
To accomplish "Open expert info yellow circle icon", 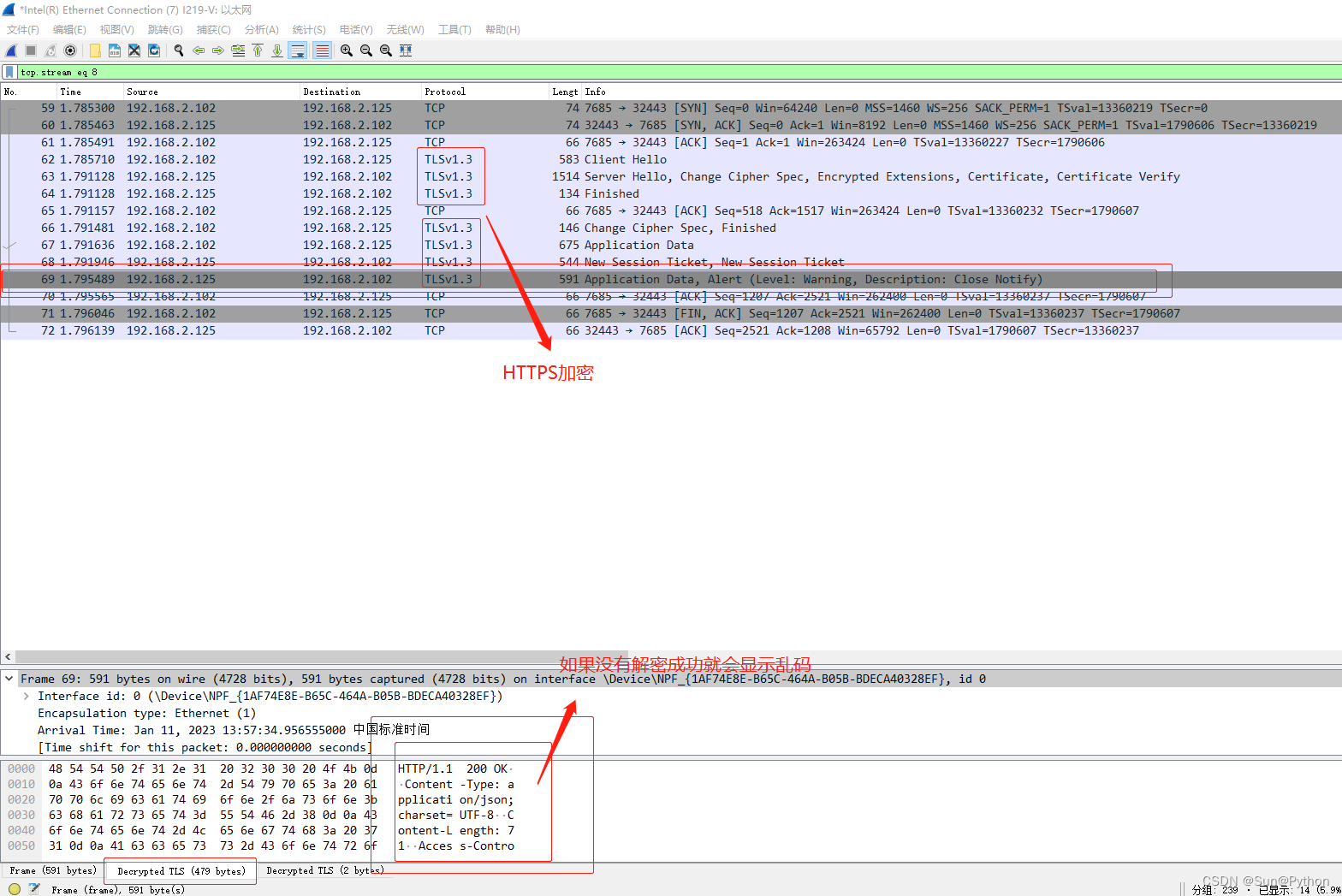I will coord(15,889).
